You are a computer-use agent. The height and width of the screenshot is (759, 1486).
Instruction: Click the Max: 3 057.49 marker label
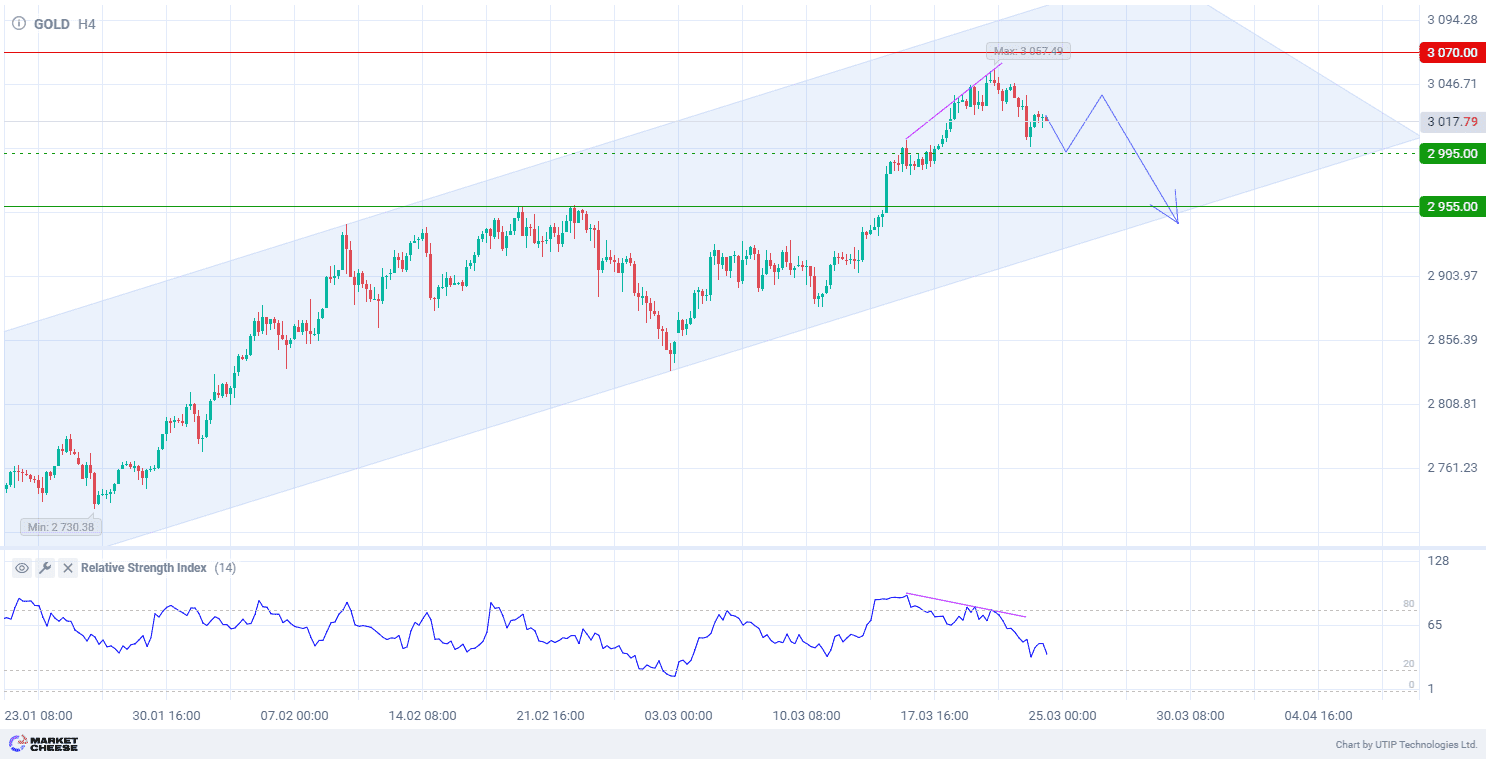tap(1028, 51)
